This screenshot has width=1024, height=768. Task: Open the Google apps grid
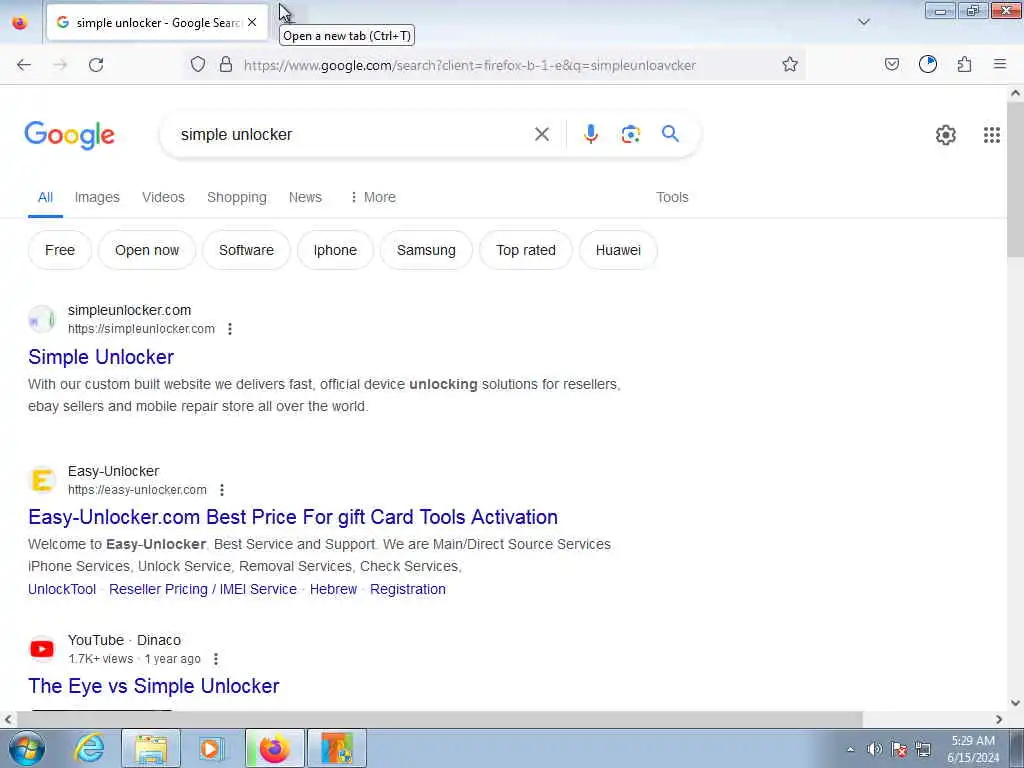coord(991,135)
